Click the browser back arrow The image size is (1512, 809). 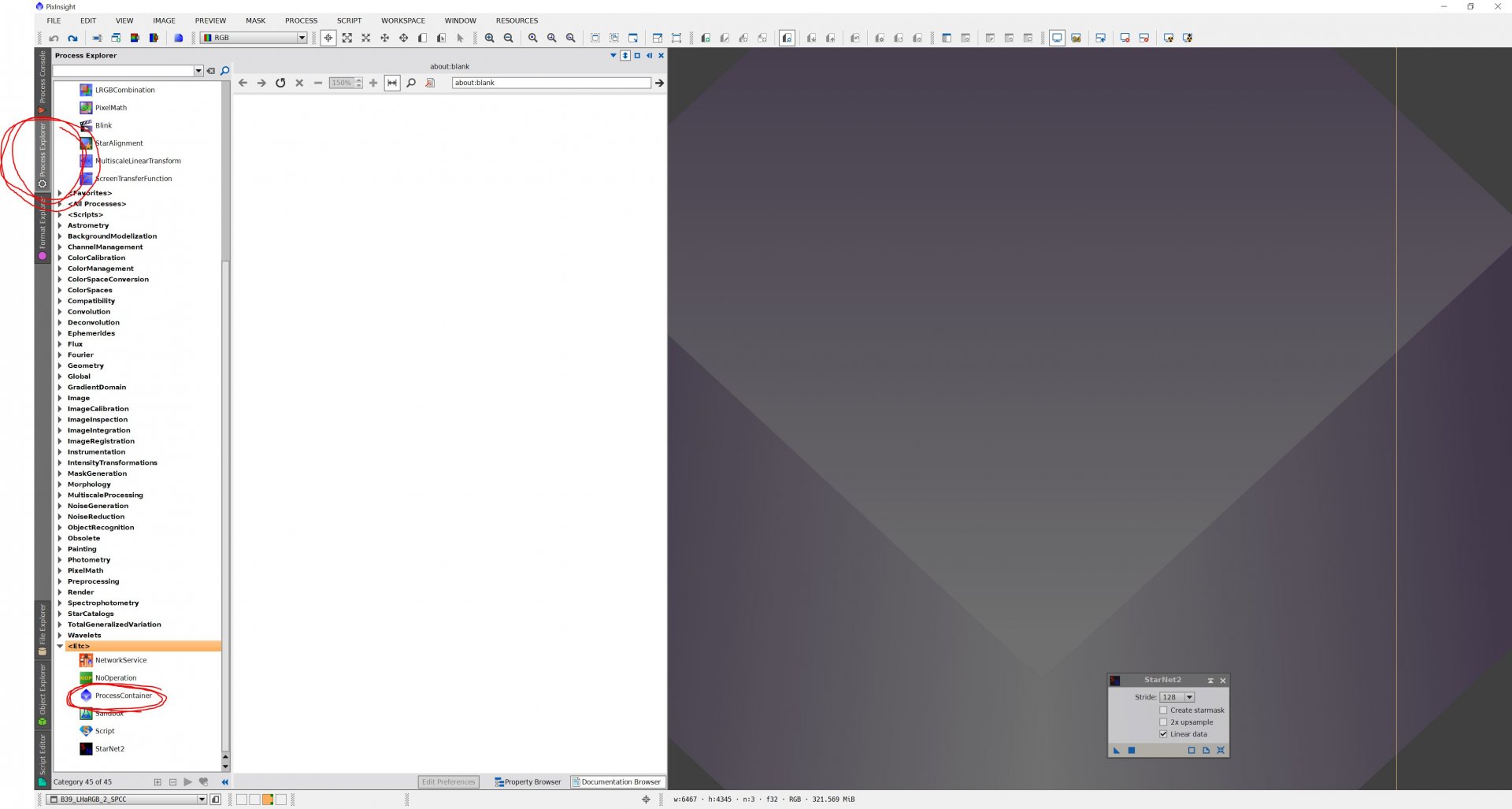click(243, 83)
